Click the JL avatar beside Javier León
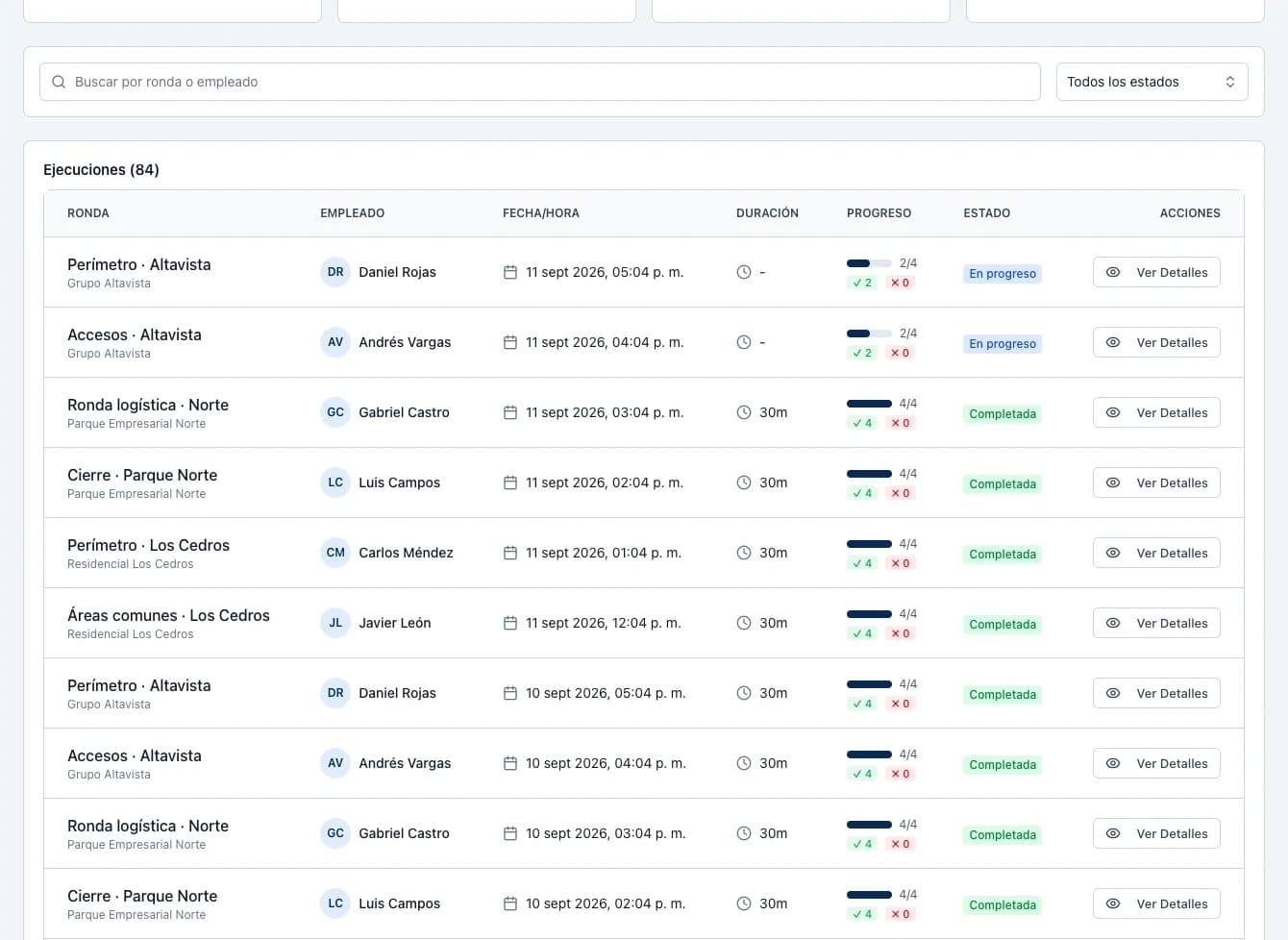Viewport: 1288px width, 940px height. [x=335, y=623]
